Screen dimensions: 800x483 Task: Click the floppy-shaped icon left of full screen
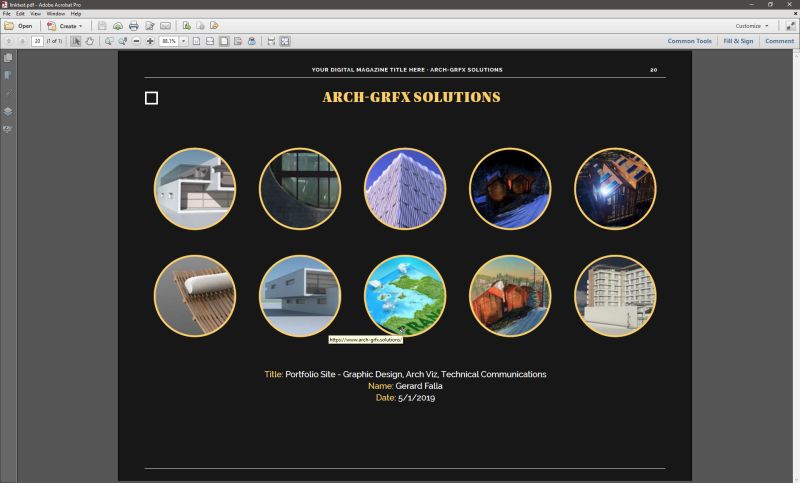click(271, 41)
